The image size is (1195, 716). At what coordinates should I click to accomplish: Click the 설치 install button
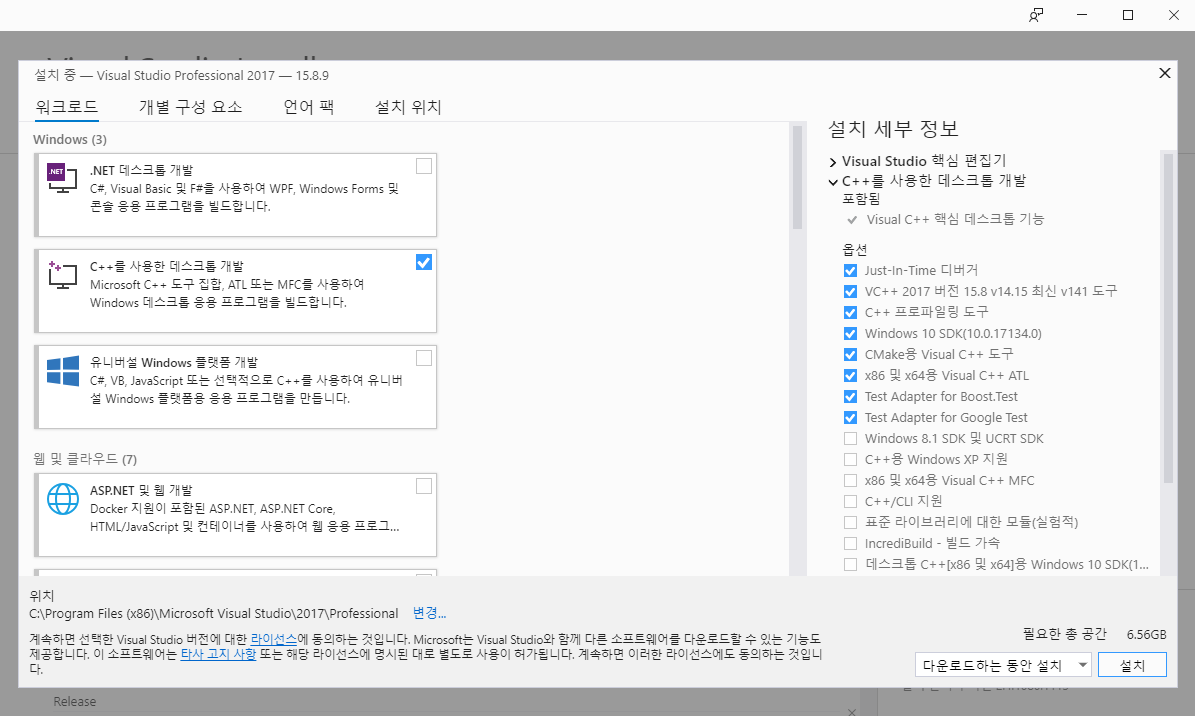(1133, 665)
